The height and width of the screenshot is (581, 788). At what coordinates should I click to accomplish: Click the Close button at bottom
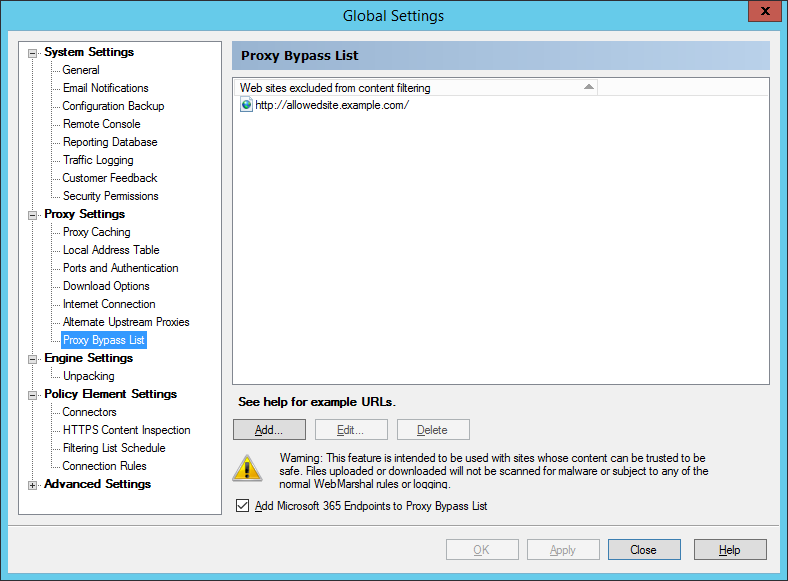pyautogui.click(x=644, y=550)
